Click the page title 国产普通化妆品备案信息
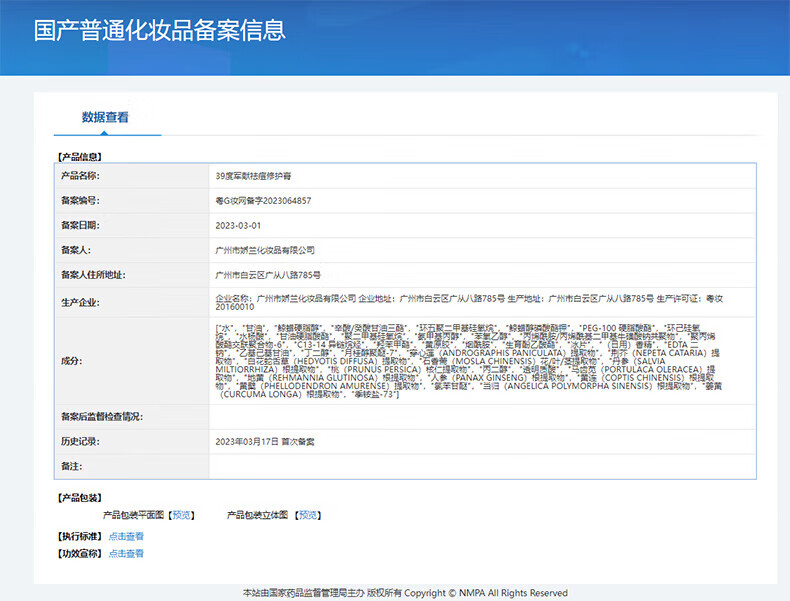Viewport: 790px width, 601px height. [x=160, y=30]
